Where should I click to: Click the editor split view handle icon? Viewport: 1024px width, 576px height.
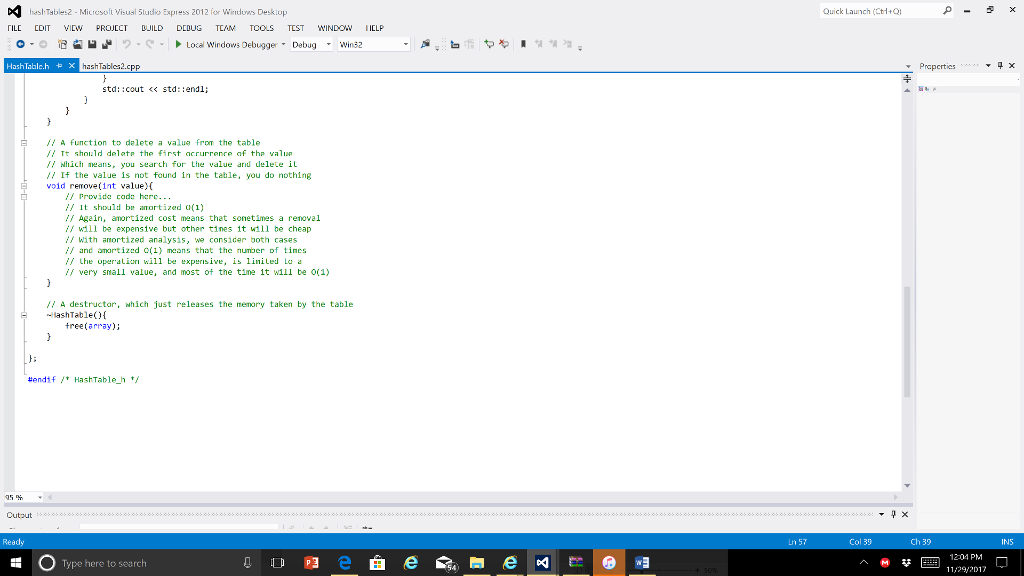coord(907,78)
